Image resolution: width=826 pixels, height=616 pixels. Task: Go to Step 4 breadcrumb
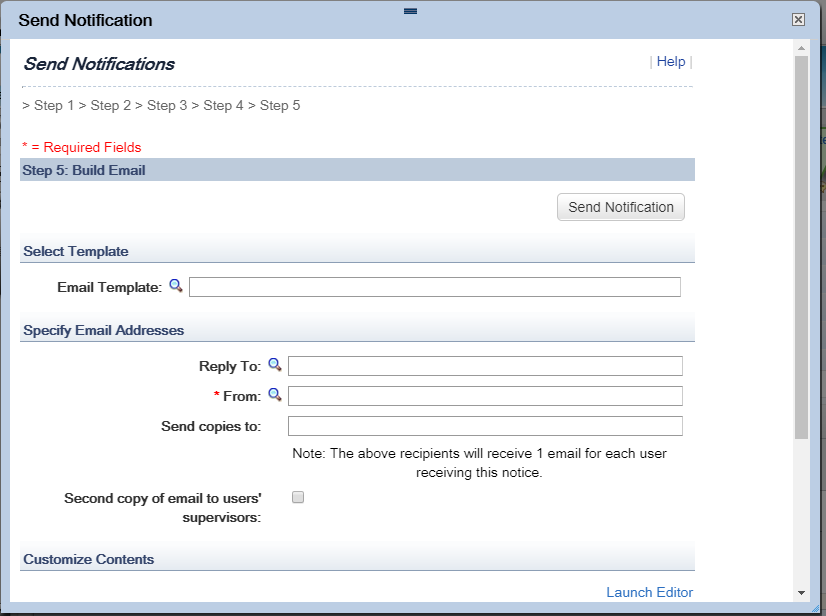223,105
